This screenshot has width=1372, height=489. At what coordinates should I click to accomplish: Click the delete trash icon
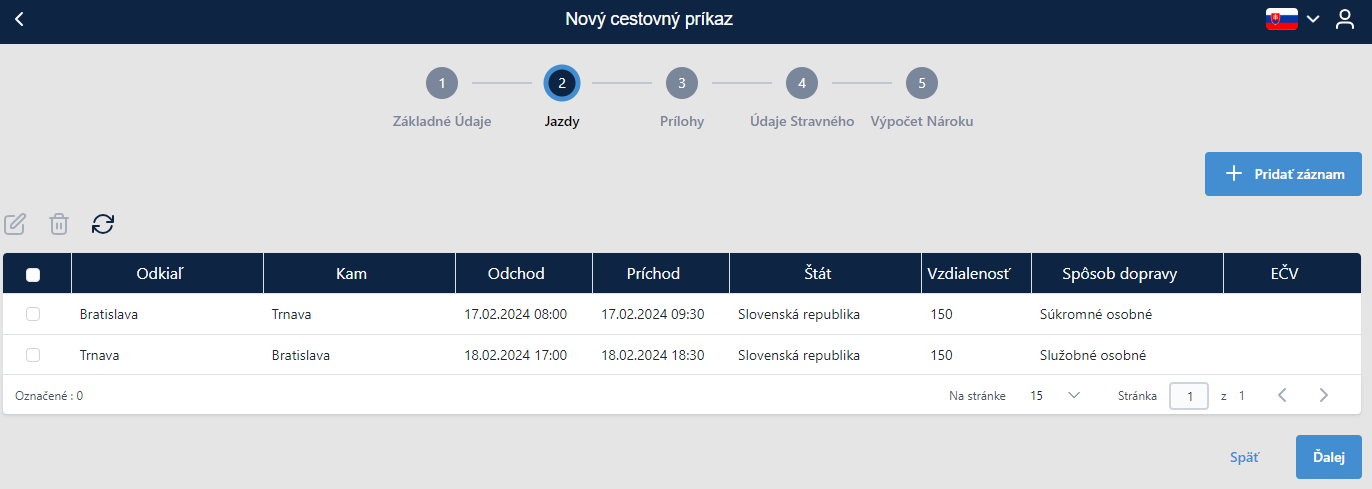pos(59,224)
